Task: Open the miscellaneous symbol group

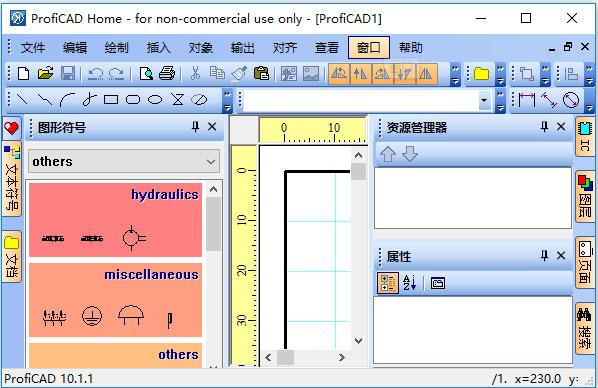Action: 115,300
